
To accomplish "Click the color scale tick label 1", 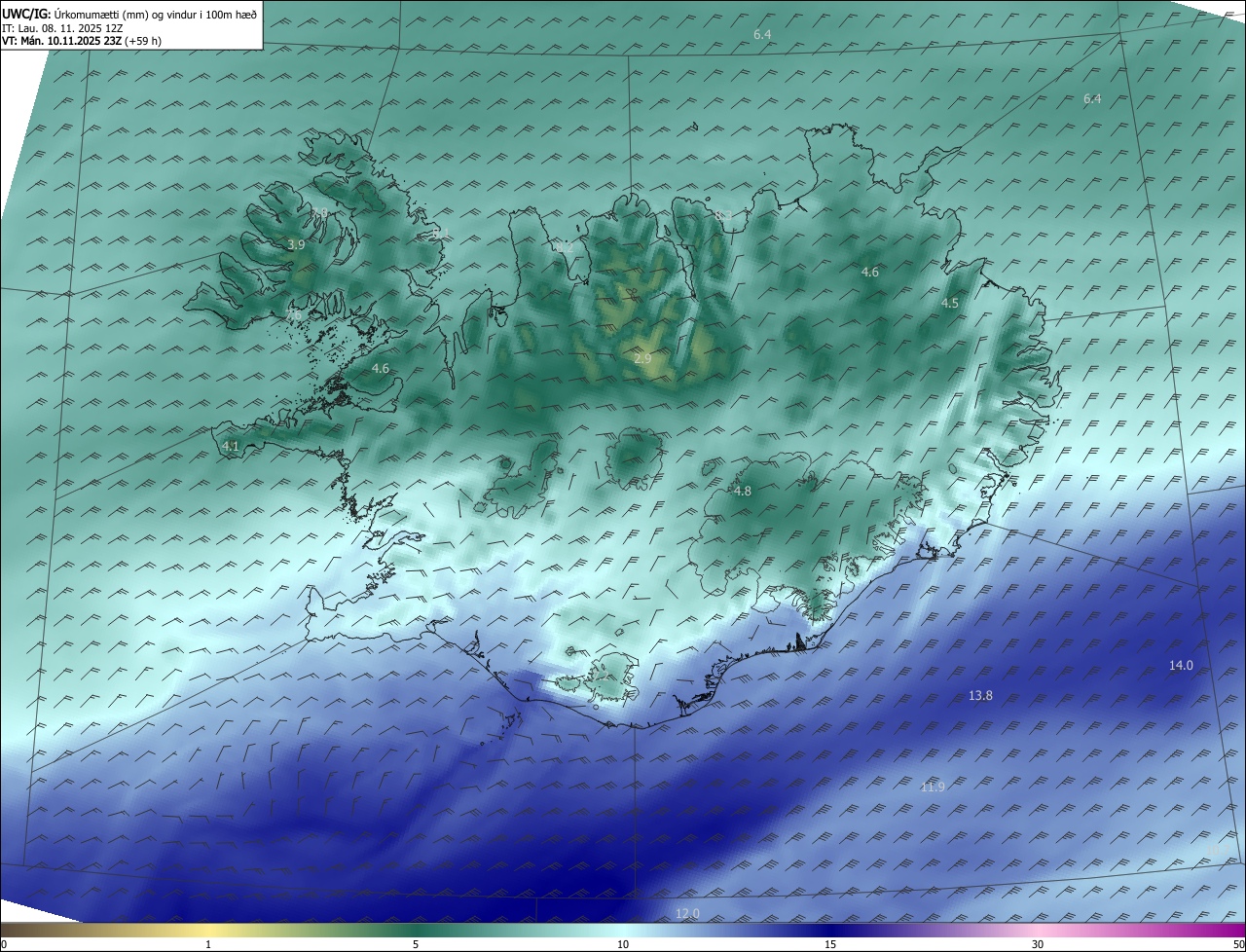I will (x=208, y=944).
